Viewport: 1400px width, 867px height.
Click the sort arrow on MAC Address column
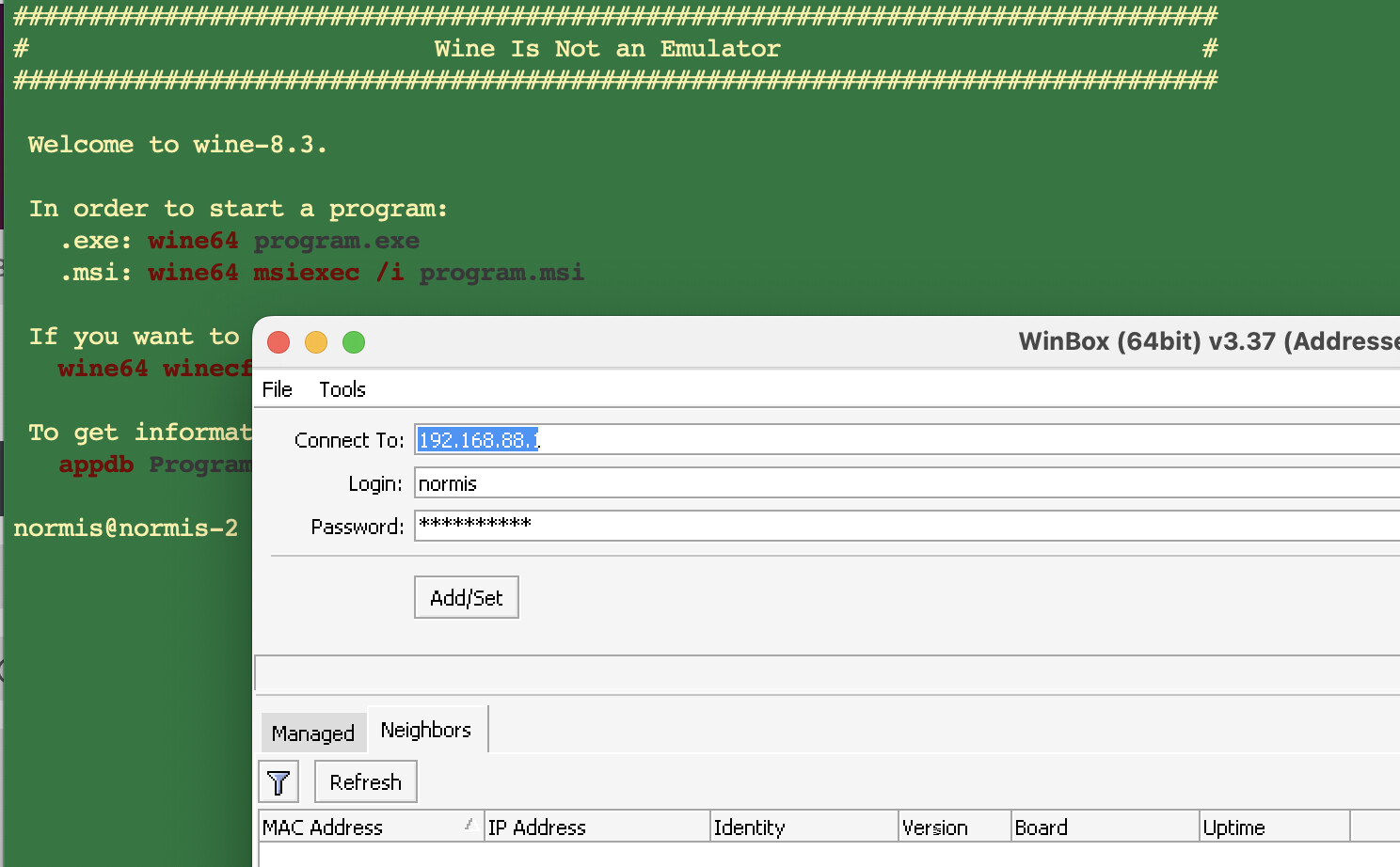(x=468, y=824)
